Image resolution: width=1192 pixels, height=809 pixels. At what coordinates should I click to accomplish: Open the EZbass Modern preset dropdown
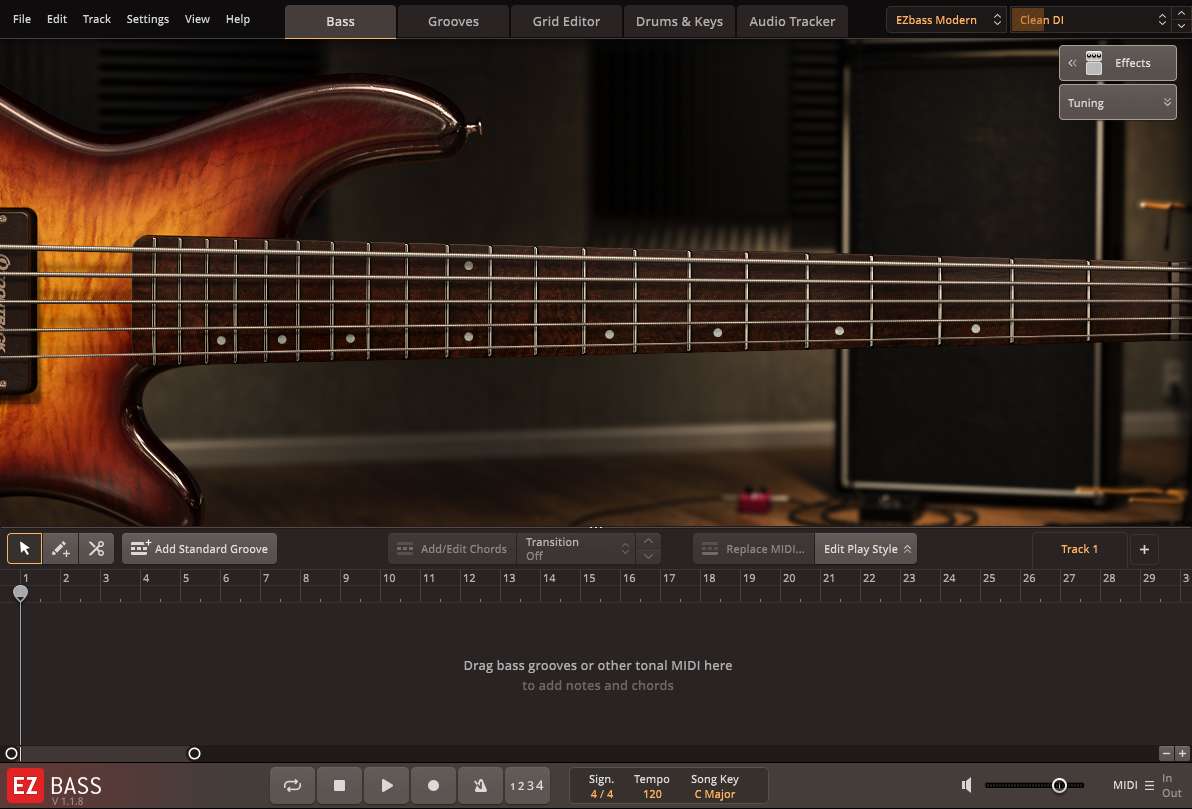click(945, 19)
